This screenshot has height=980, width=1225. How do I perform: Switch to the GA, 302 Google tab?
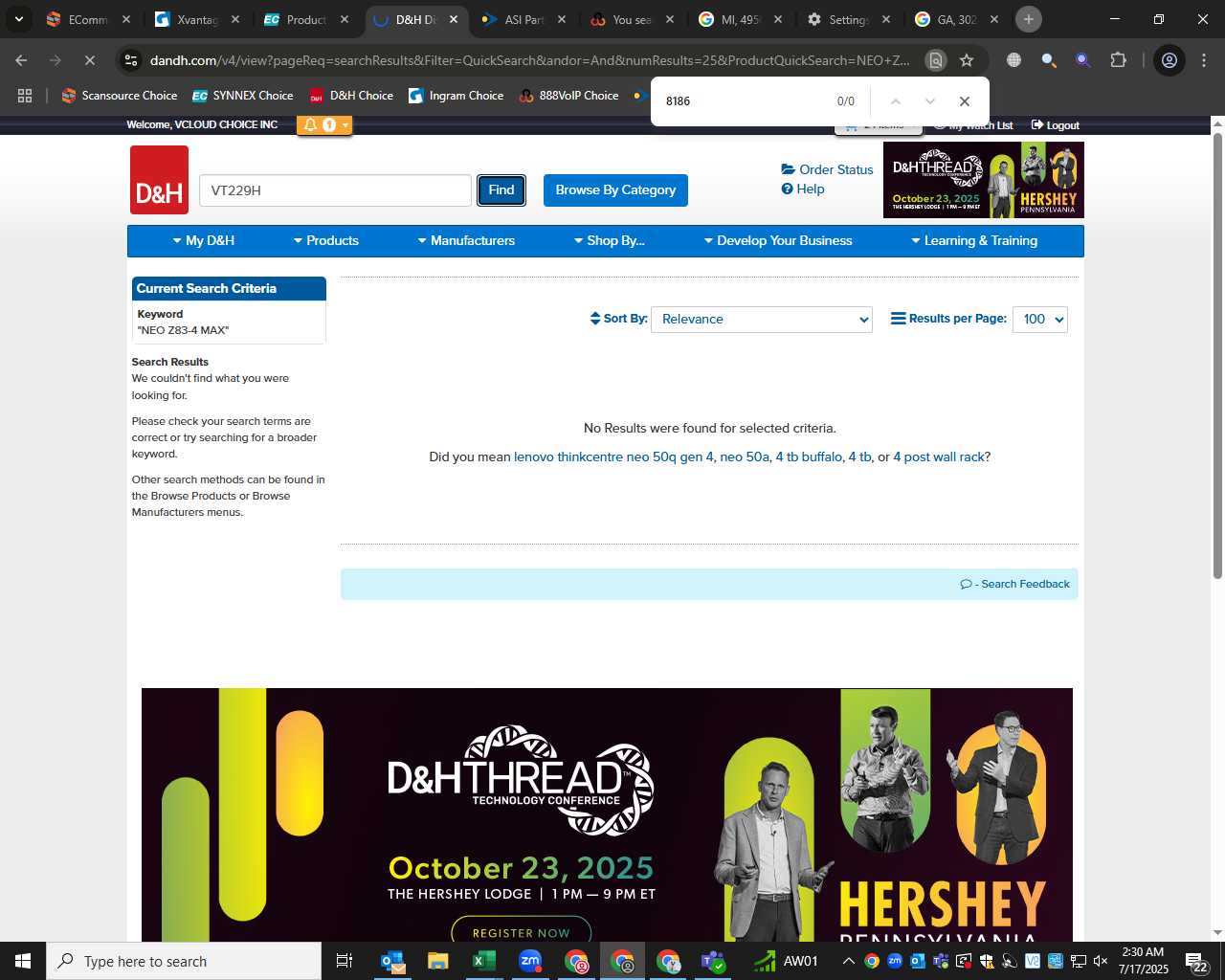956,19
